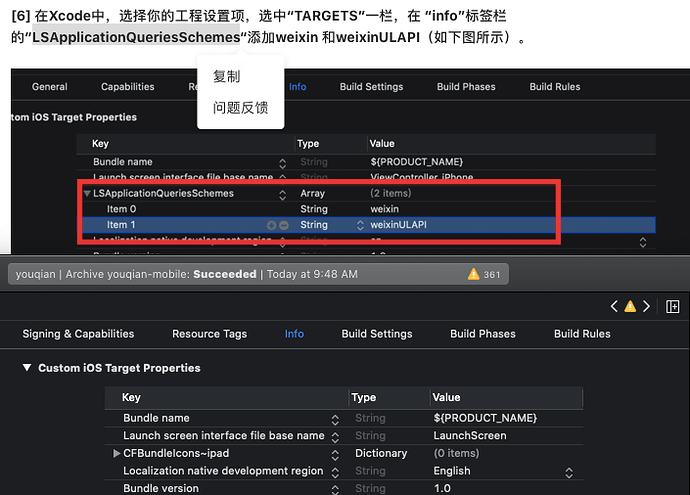Open the key stepper for upper Bundle name row
Viewport: 690px width, 495px height.
(283, 163)
